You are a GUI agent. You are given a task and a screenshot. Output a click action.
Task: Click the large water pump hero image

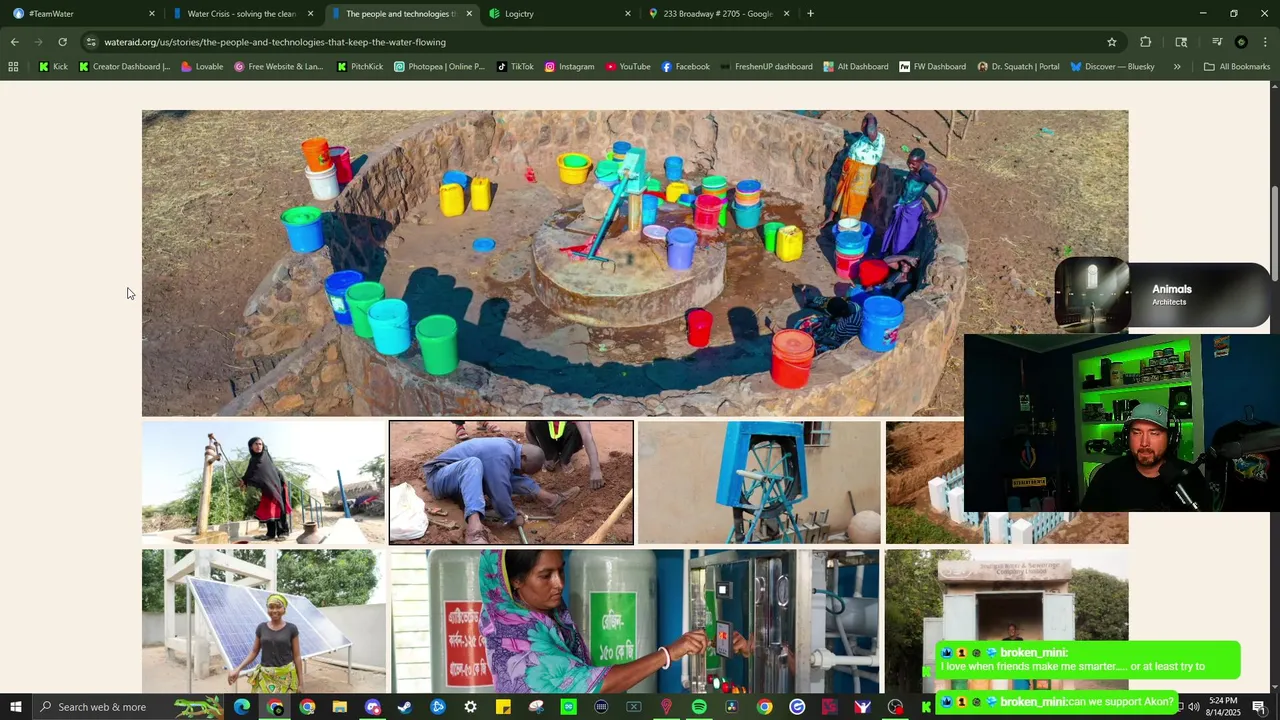635,263
